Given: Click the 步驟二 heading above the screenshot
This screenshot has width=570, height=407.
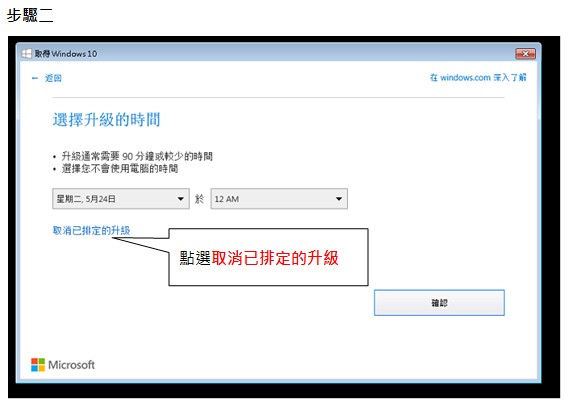Looking at the screenshot, I should tap(30, 15).
